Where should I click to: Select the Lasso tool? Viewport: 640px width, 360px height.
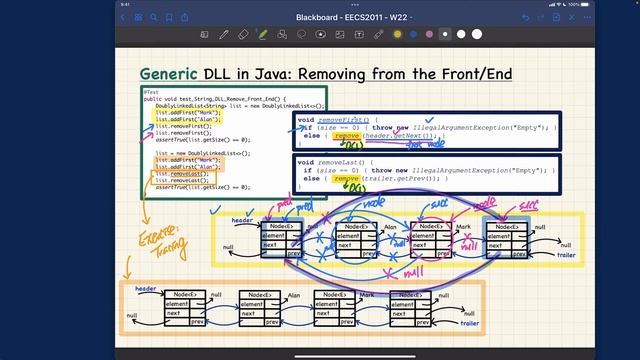click(301, 35)
